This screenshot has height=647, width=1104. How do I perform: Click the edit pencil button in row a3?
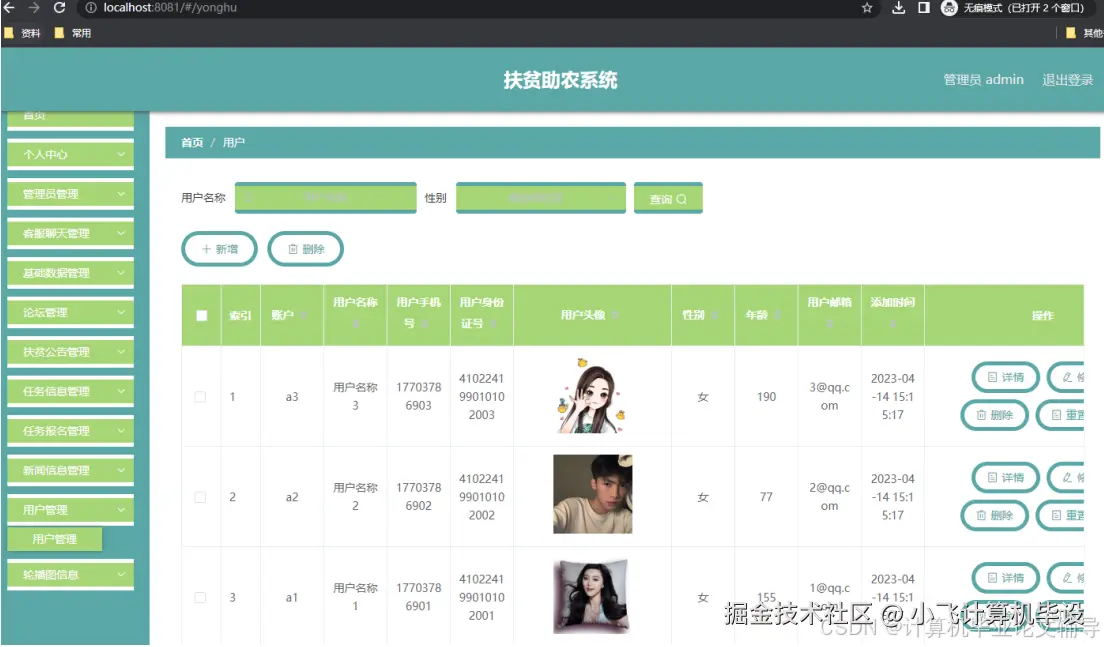(x=1066, y=377)
